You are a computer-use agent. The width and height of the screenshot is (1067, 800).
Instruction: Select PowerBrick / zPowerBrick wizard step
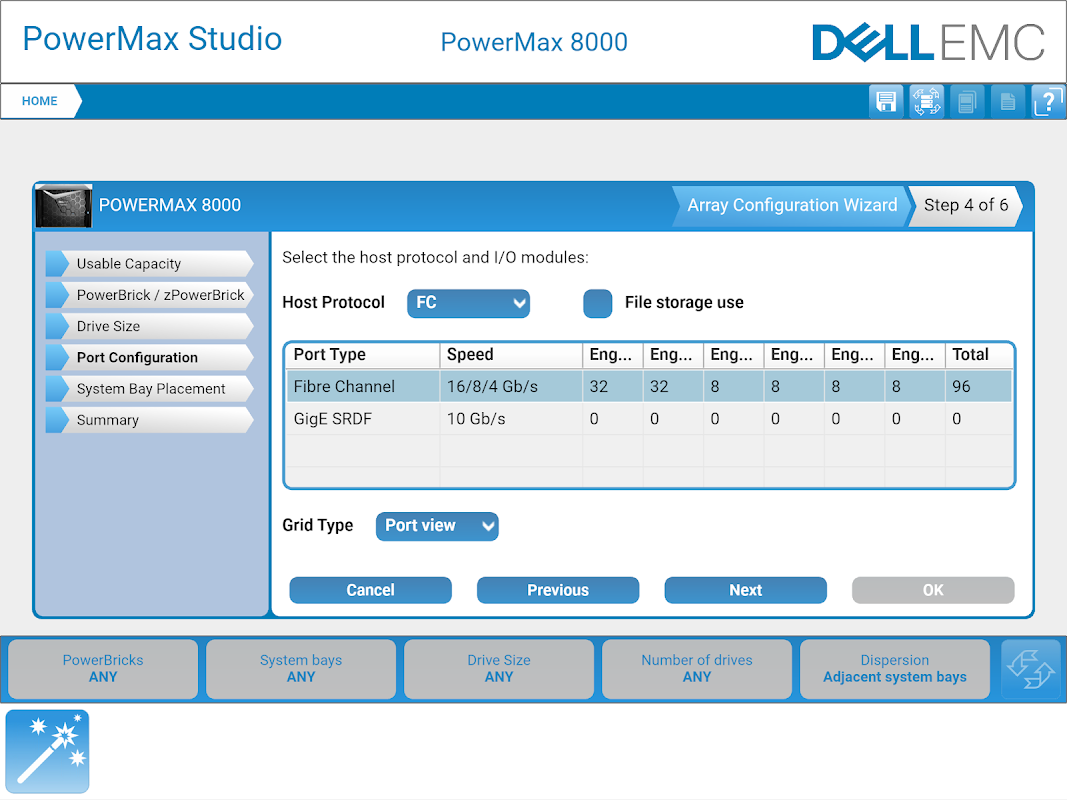click(150, 295)
